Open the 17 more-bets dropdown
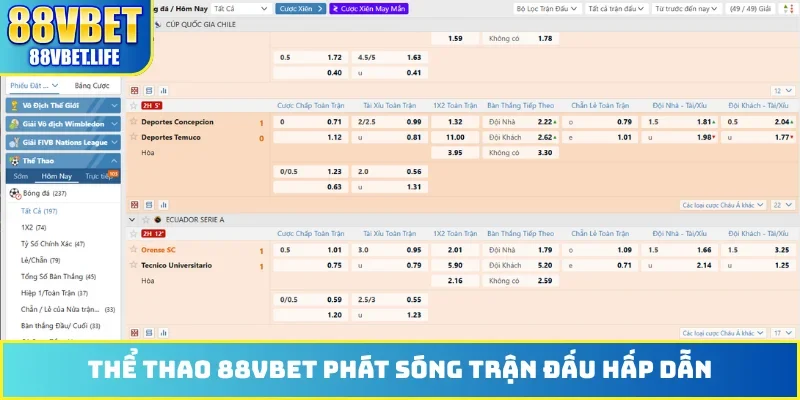Image resolution: width=800 pixels, height=400 pixels. point(783,333)
